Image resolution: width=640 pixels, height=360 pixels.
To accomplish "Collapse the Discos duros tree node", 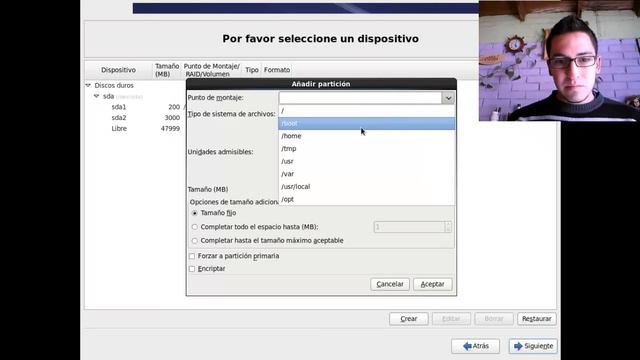I will (88, 85).
